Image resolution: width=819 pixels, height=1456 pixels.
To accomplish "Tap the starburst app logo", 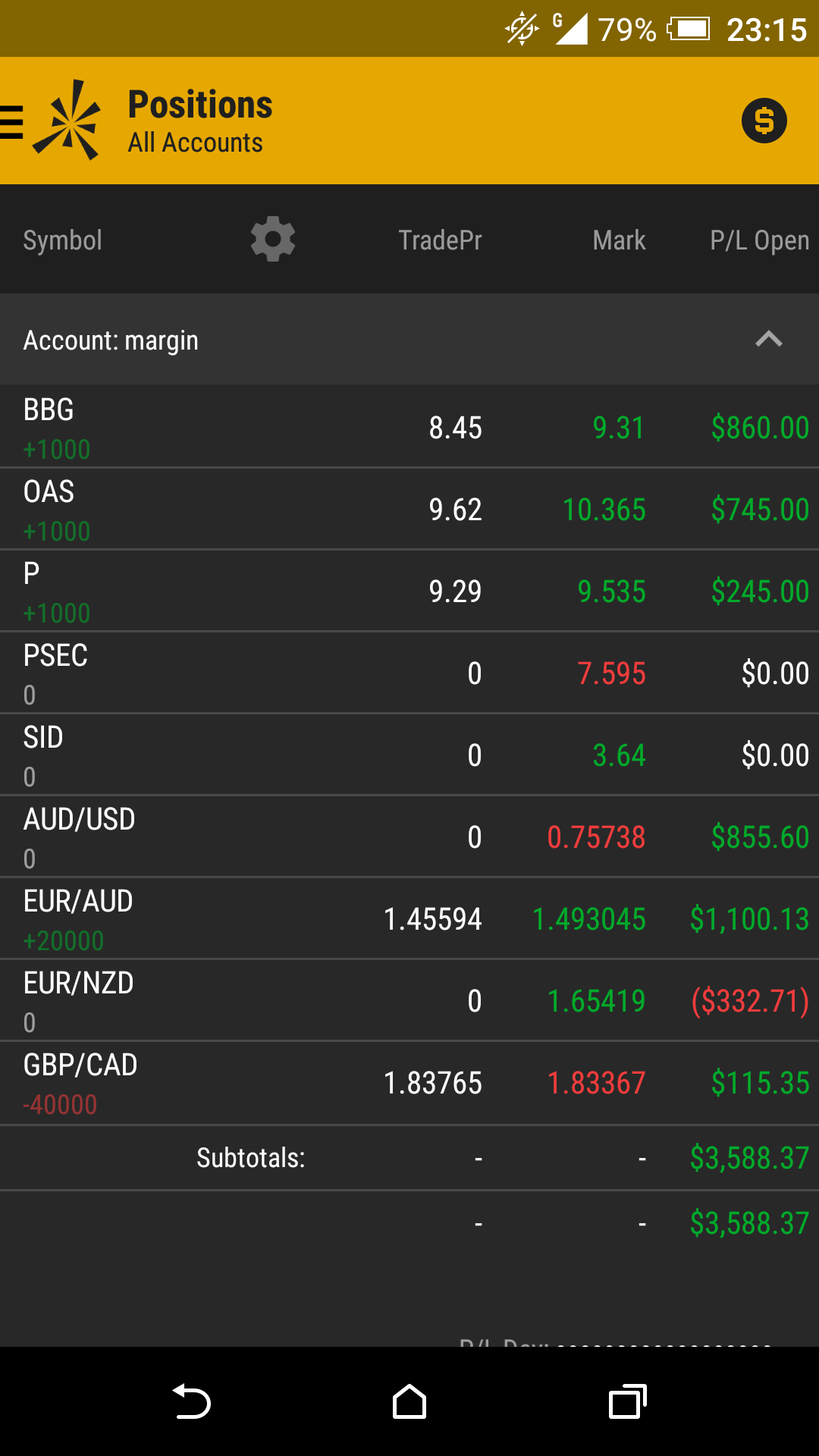I will point(68,121).
